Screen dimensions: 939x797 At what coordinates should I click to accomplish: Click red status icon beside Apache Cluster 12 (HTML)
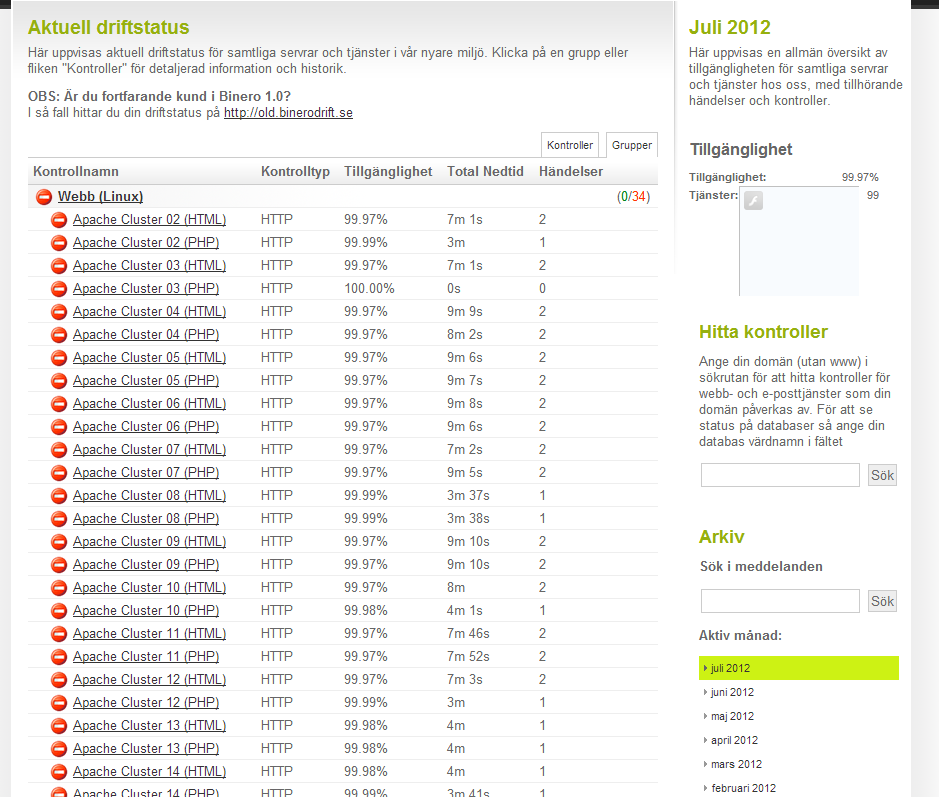coord(59,680)
